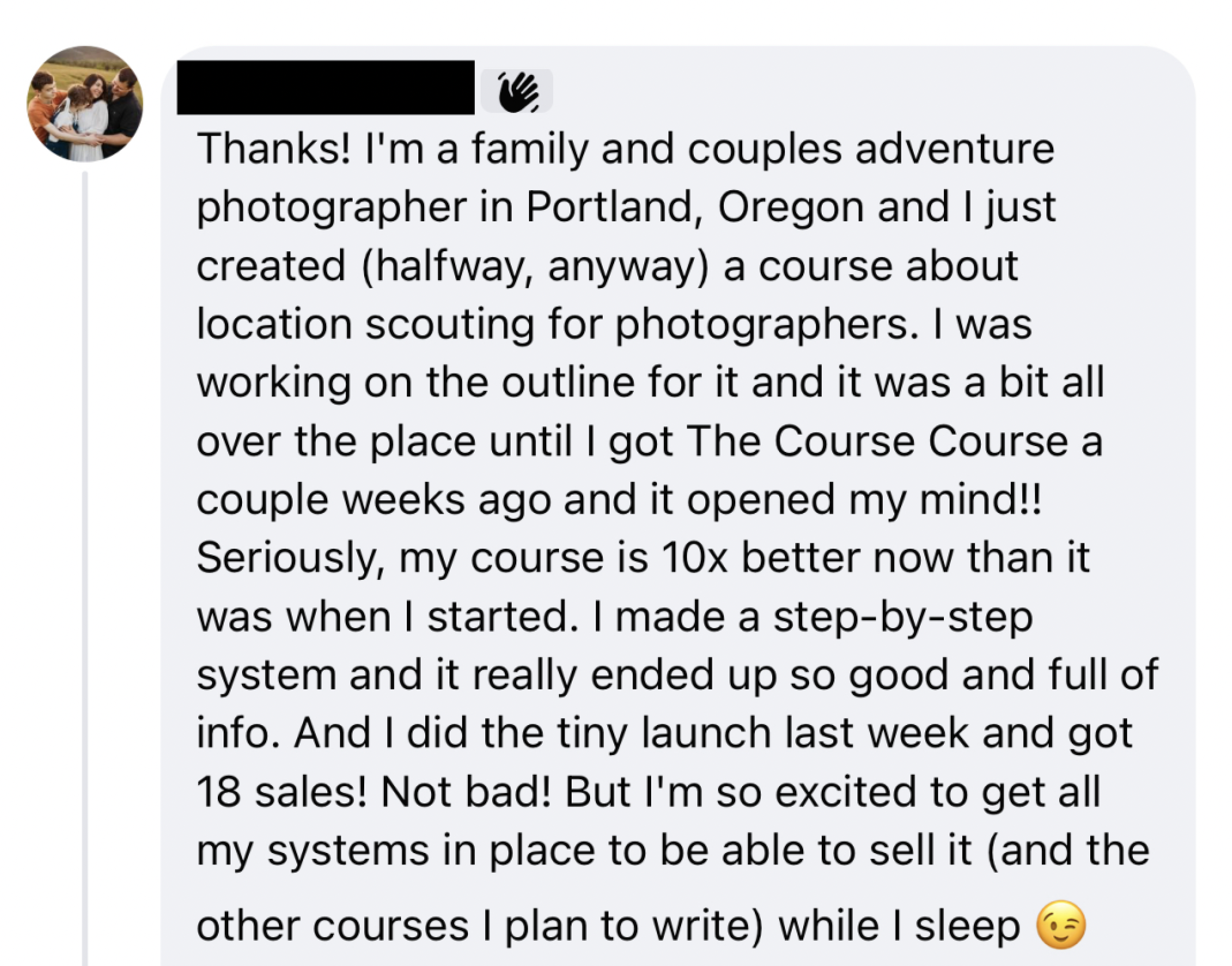The height and width of the screenshot is (966, 1232).
Task: Click the text "while I sleep"
Action: tap(899, 926)
